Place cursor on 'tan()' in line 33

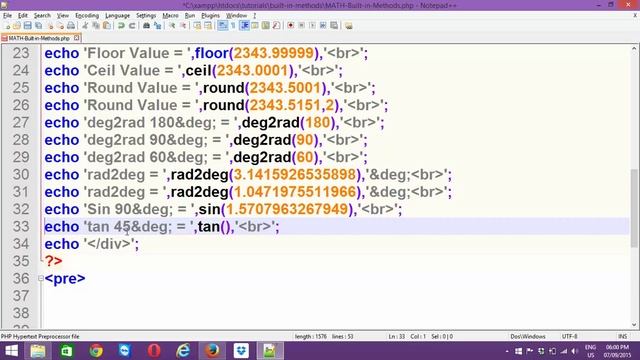point(214,227)
